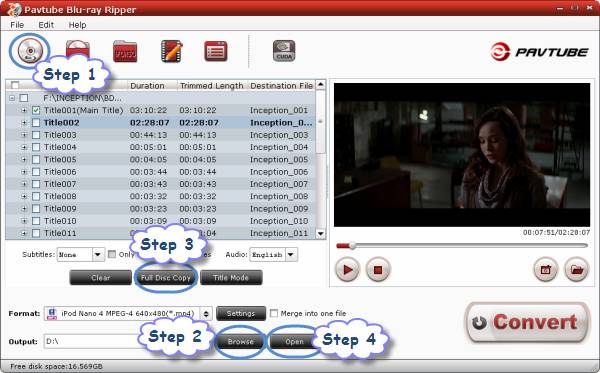Viewport: 600px width, 373px height.
Task: Click the video preview image
Action: coord(462,155)
